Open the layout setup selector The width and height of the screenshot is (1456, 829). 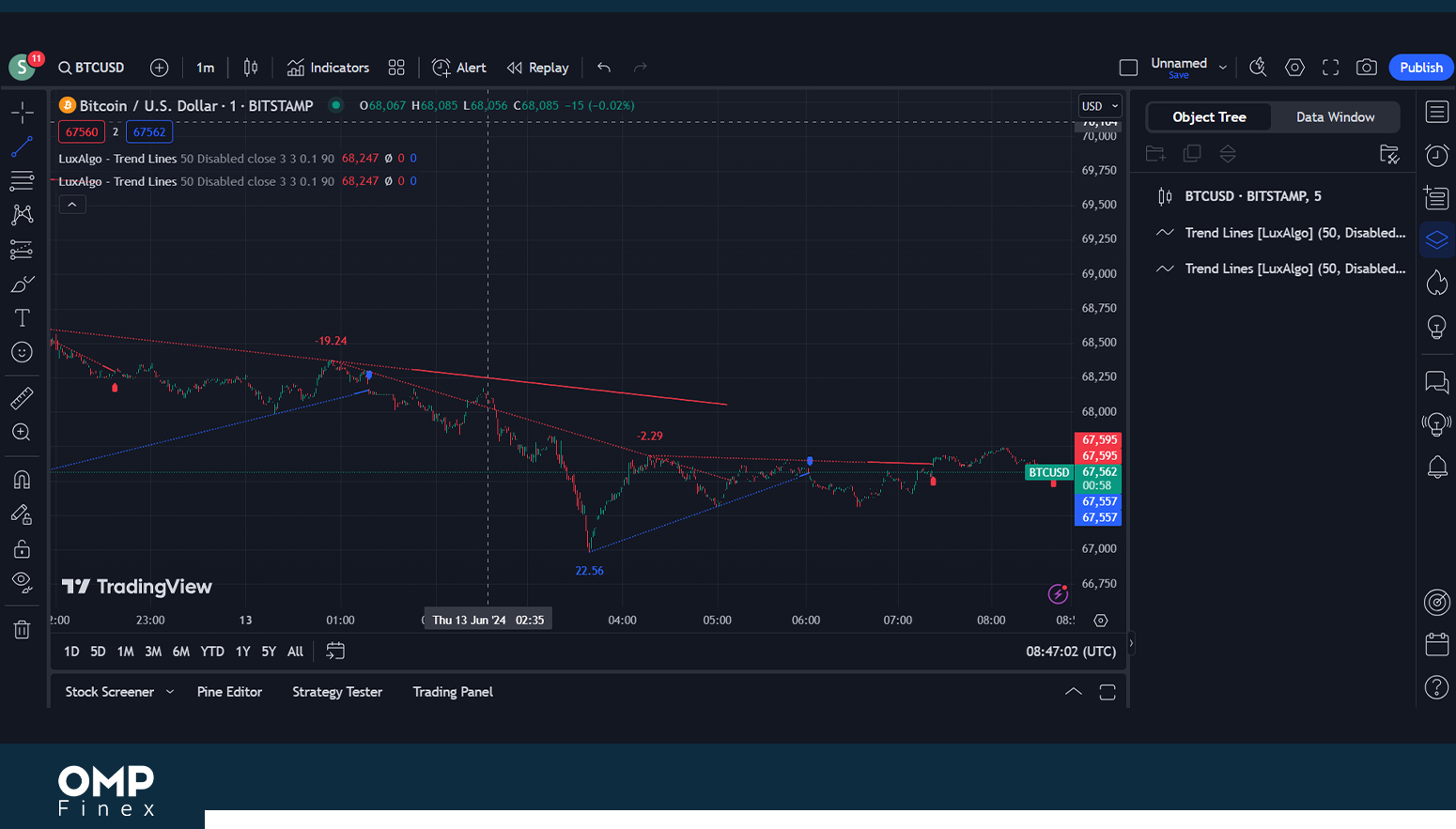point(1128,68)
